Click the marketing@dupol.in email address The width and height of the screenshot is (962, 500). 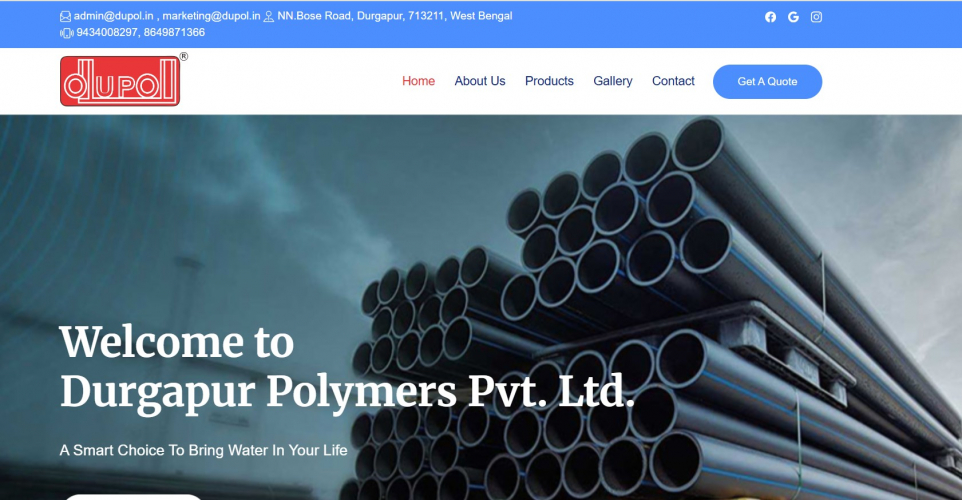(211, 16)
